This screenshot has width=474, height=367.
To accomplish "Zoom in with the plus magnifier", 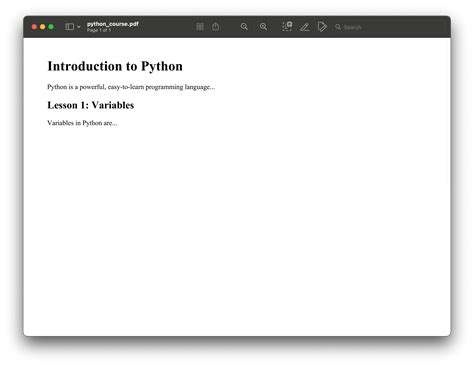I will (x=263, y=27).
